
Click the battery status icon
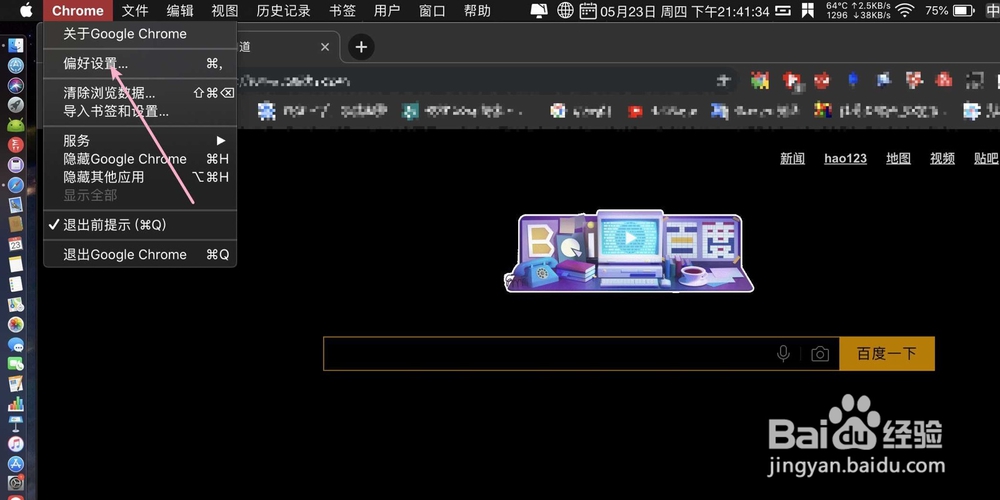tap(966, 10)
